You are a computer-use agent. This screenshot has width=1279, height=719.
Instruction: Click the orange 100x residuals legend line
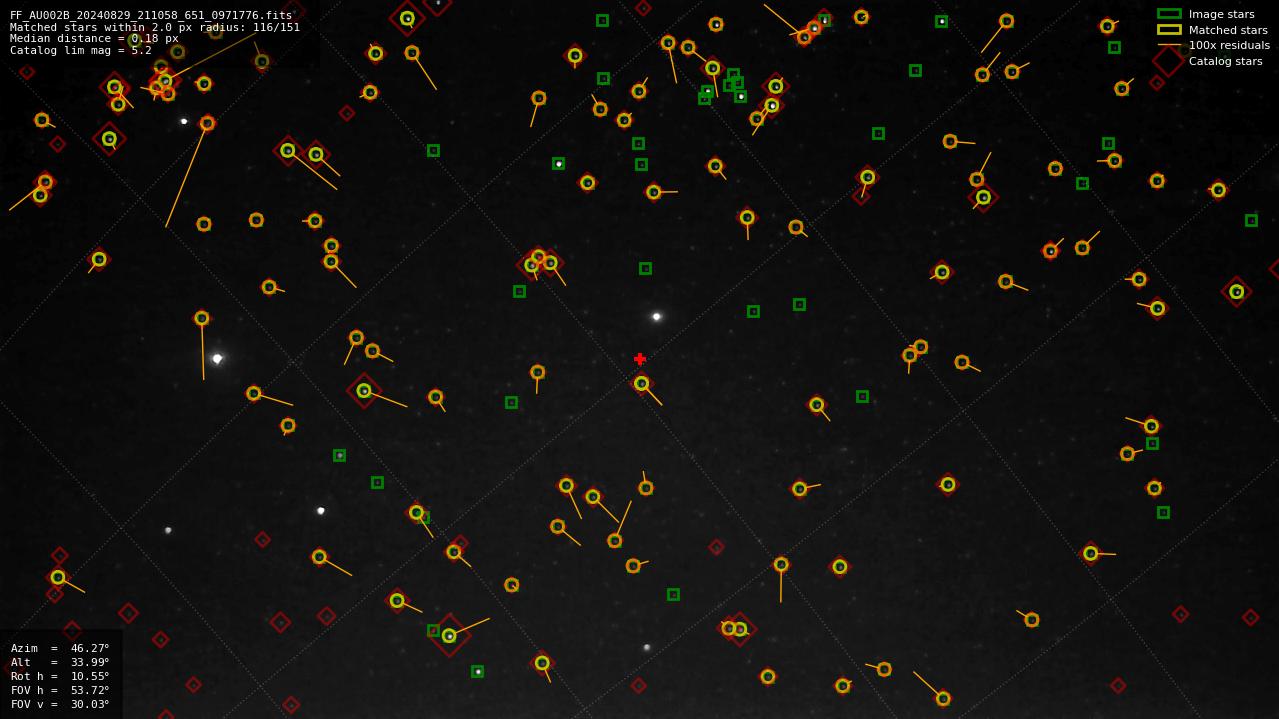tap(1169, 45)
